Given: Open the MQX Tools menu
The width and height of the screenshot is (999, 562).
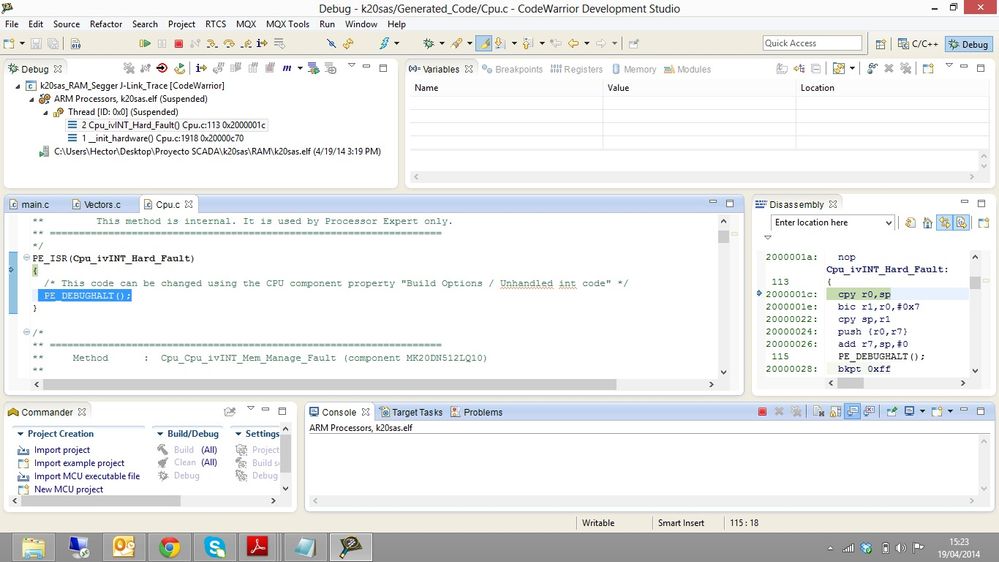Looking at the screenshot, I should click(x=287, y=24).
